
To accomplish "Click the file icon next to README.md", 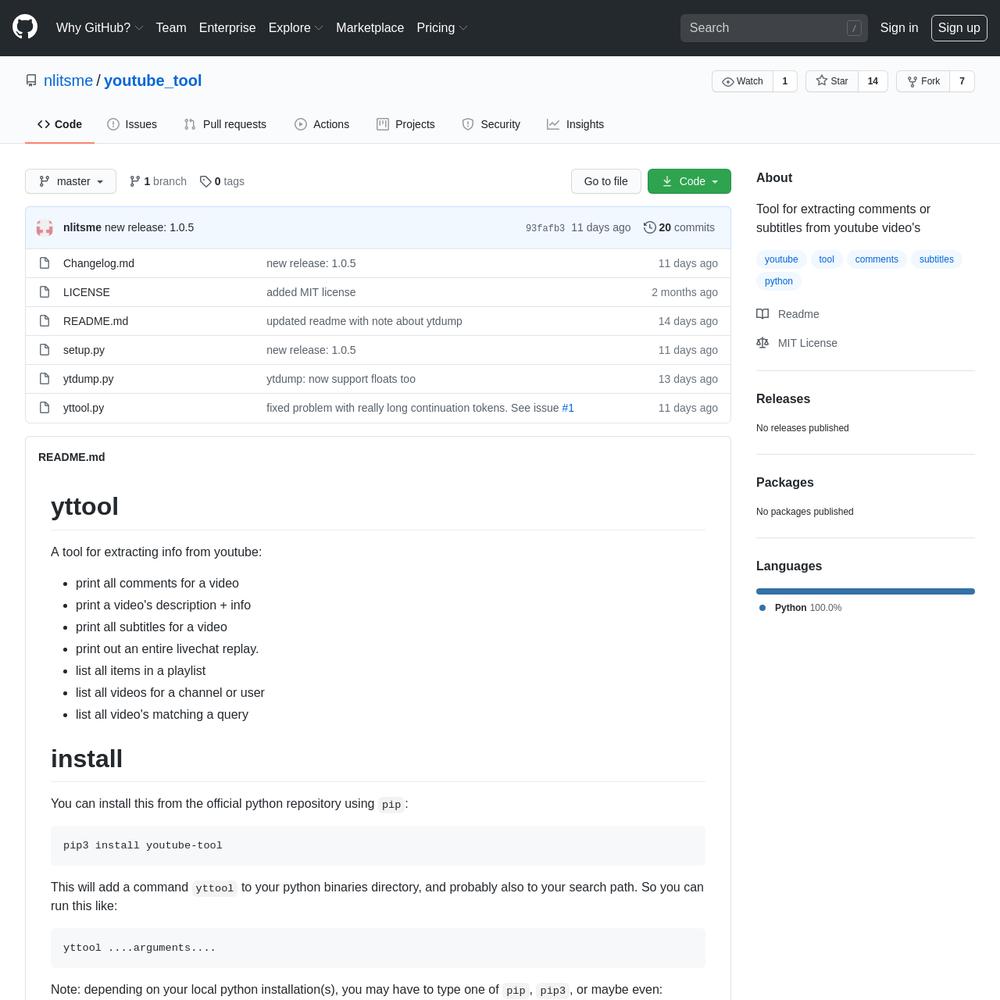I will [x=45, y=321].
